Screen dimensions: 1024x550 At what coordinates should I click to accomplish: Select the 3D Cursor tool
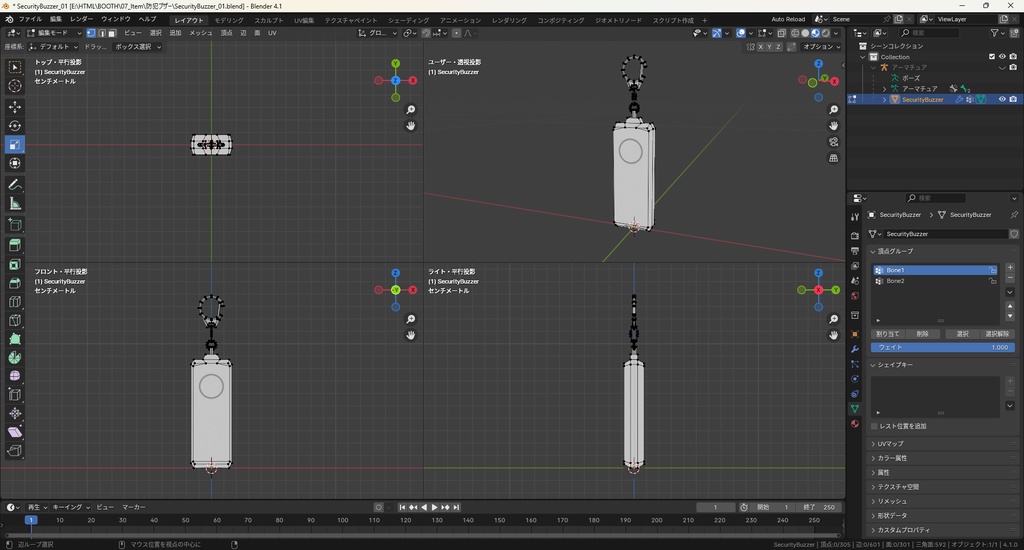pos(15,86)
